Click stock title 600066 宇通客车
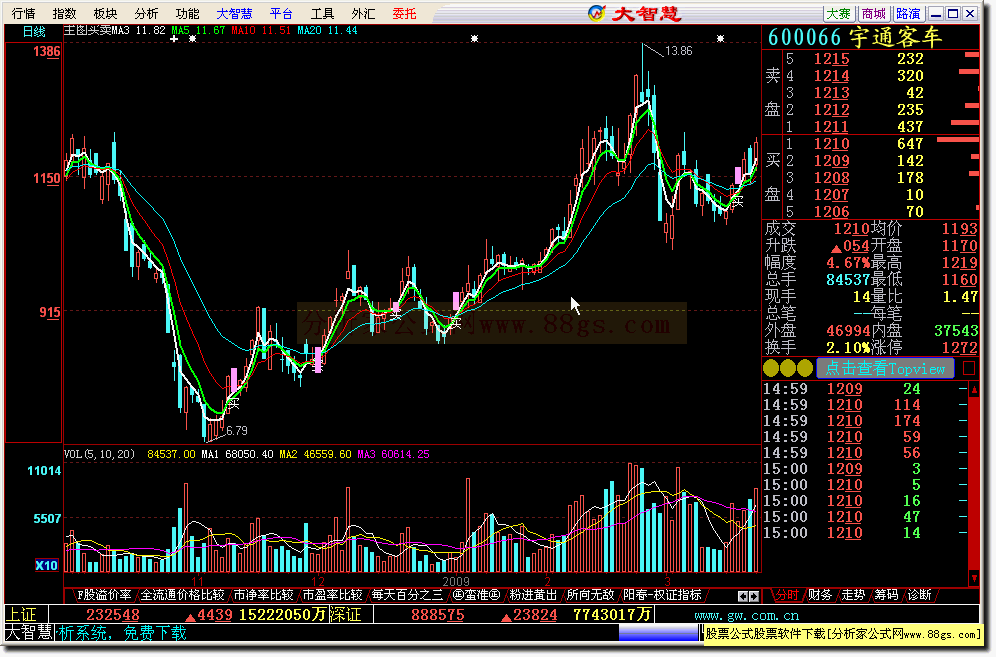Screen dimensions: 996x657 854,37
